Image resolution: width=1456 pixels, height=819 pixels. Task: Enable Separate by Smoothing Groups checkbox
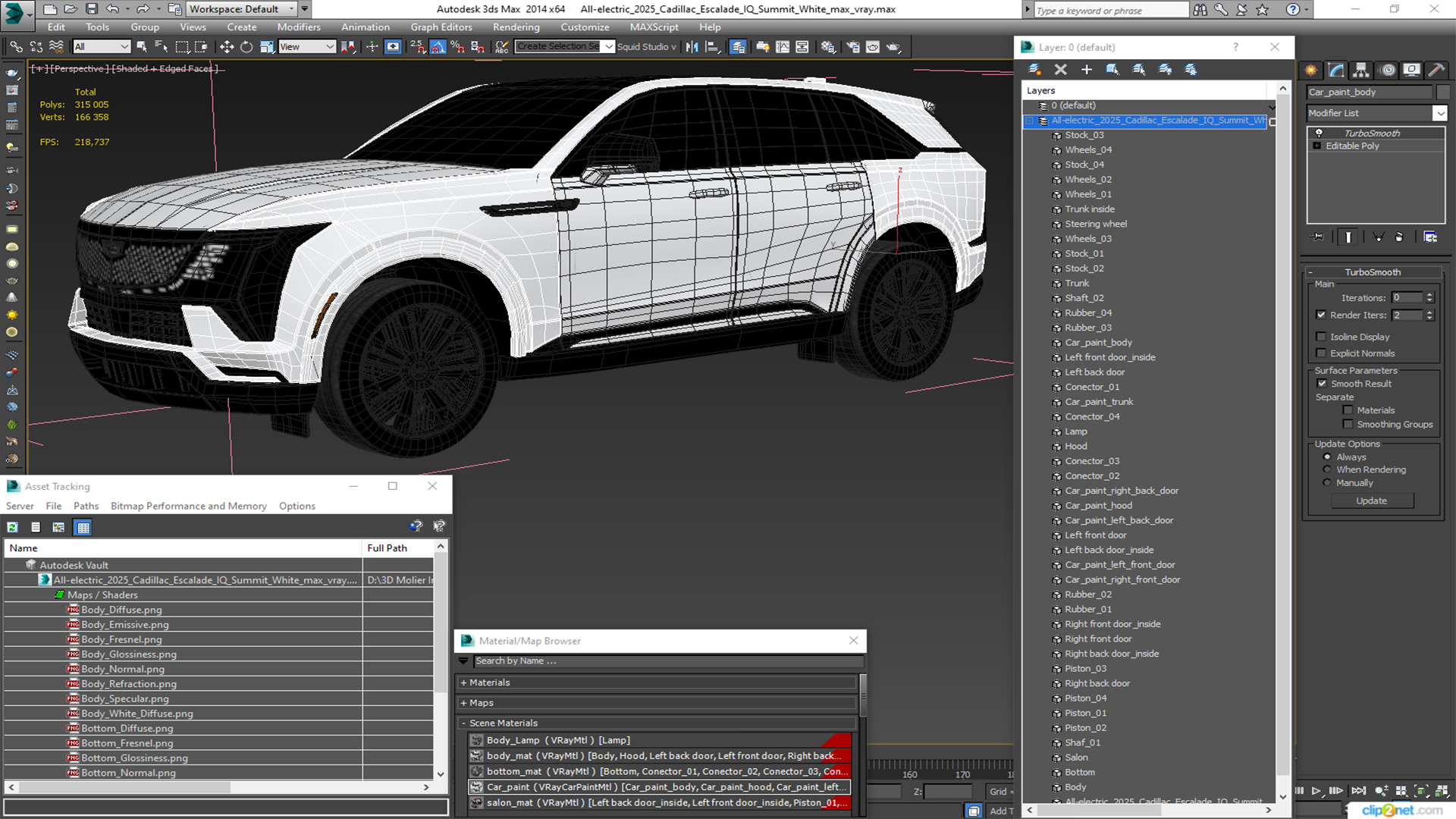1348,425
